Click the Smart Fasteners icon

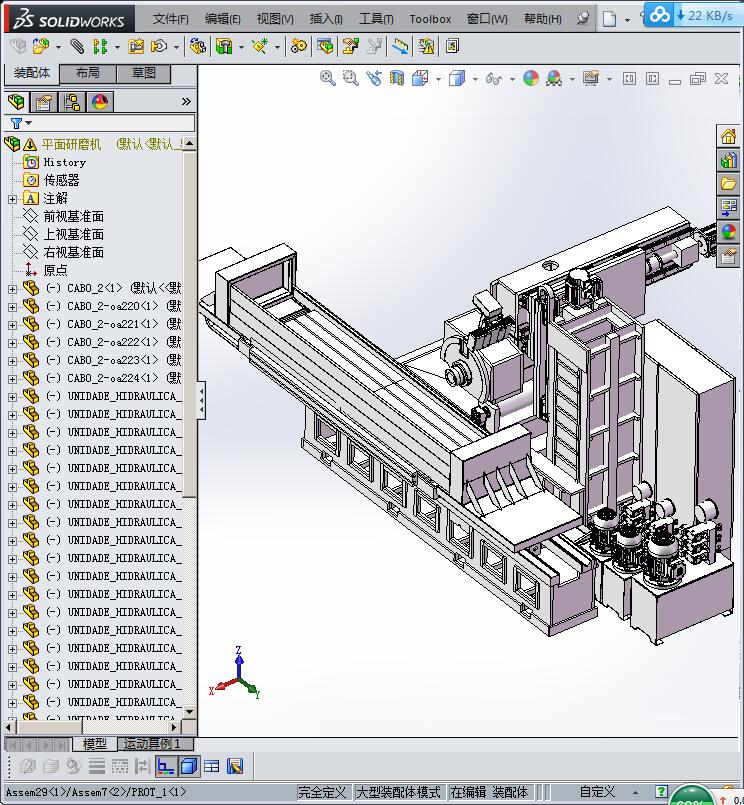136,47
